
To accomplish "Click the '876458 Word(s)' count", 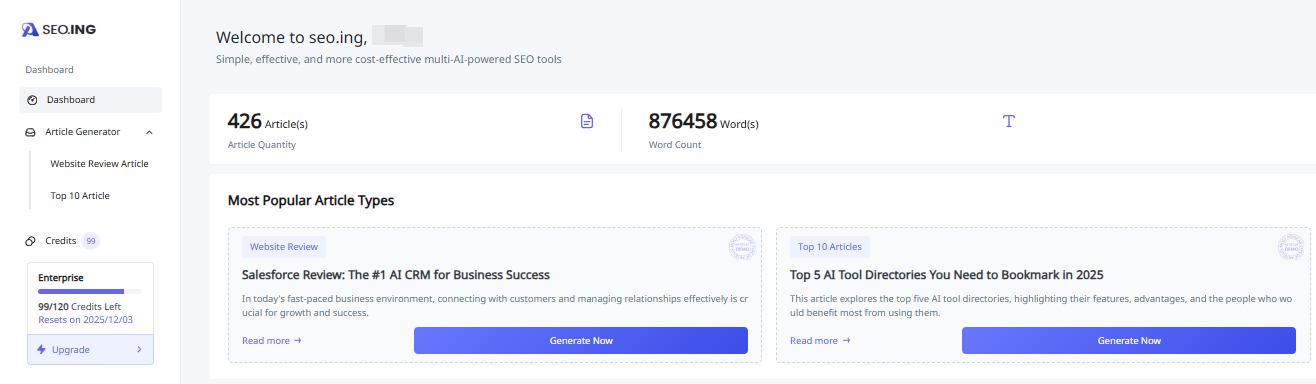I will [704, 122].
